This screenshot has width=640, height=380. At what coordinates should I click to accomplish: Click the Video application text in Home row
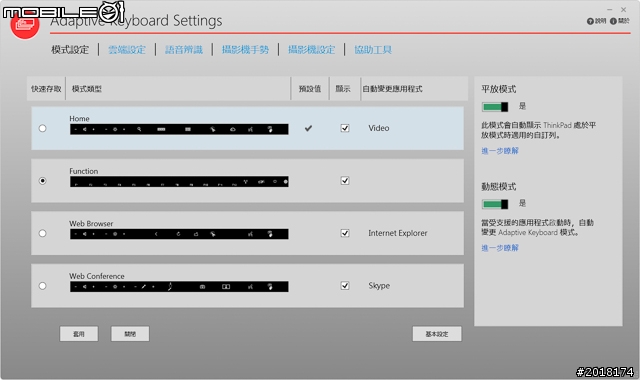click(379, 128)
